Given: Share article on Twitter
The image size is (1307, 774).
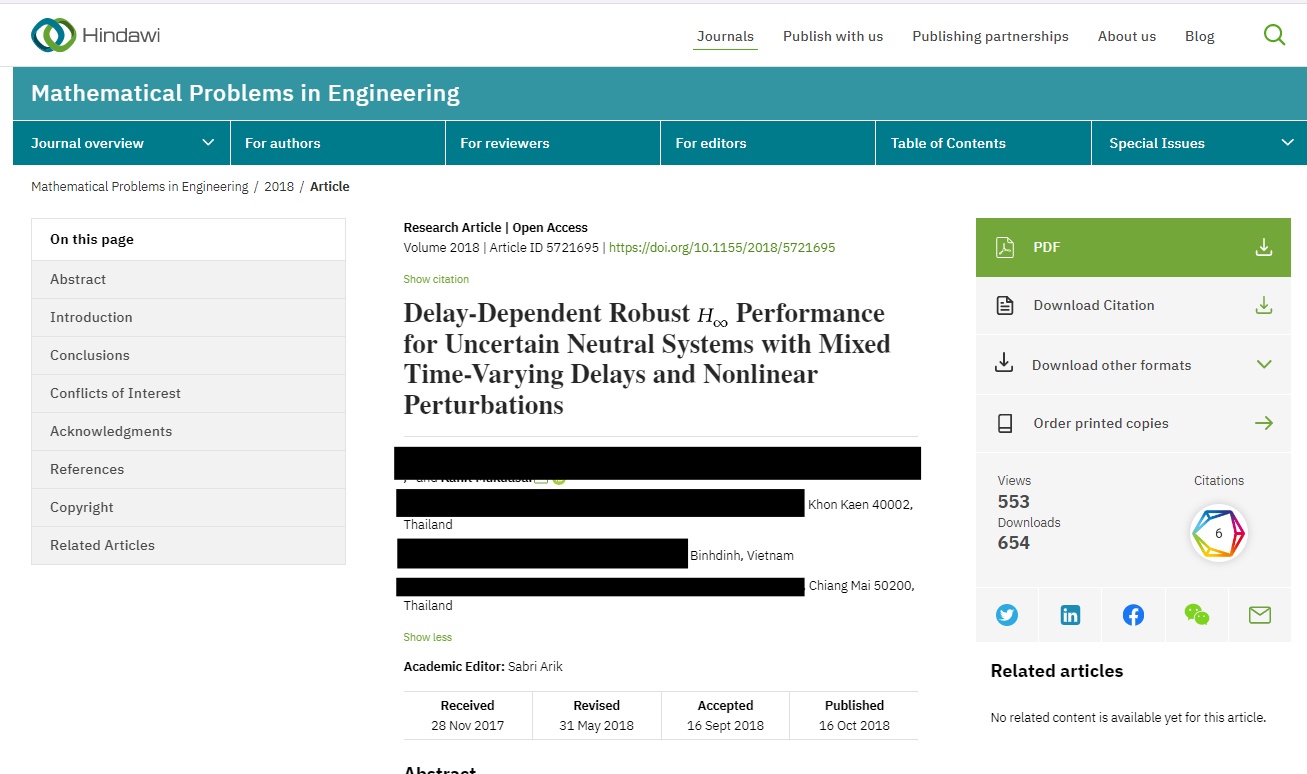Looking at the screenshot, I should click(x=1007, y=615).
